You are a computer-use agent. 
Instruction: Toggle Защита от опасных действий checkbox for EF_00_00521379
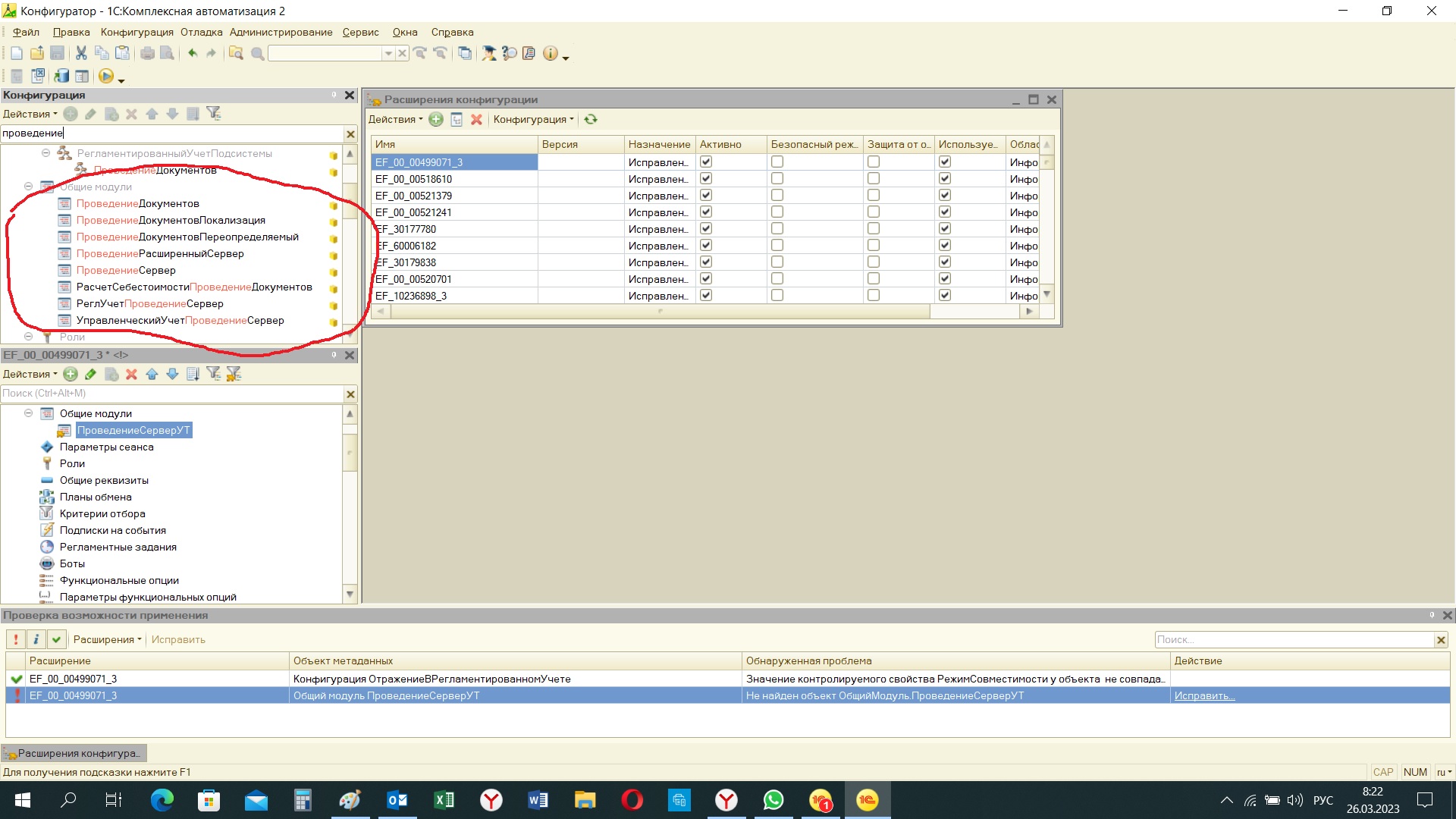tap(874, 195)
